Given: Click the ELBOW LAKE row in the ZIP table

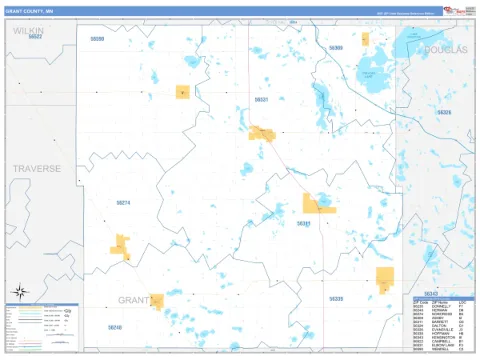Looking at the screenshot, I should 439,345.
